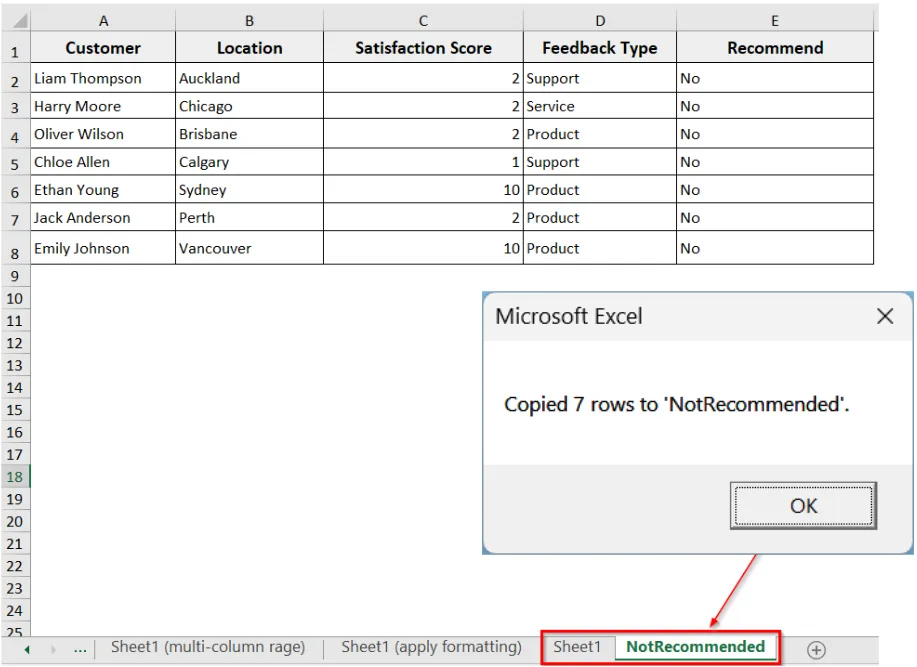Click OK in the Microsoft Excel dialog

coord(803,506)
